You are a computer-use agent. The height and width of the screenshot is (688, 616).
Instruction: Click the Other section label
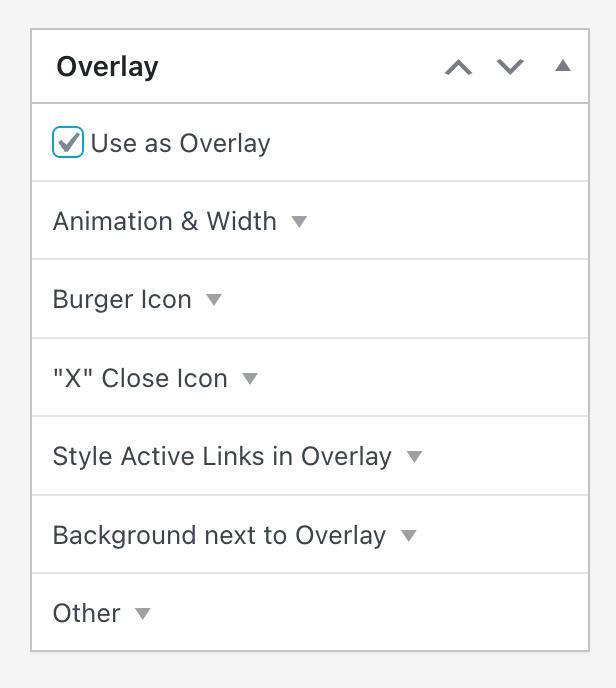tap(87, 613)
